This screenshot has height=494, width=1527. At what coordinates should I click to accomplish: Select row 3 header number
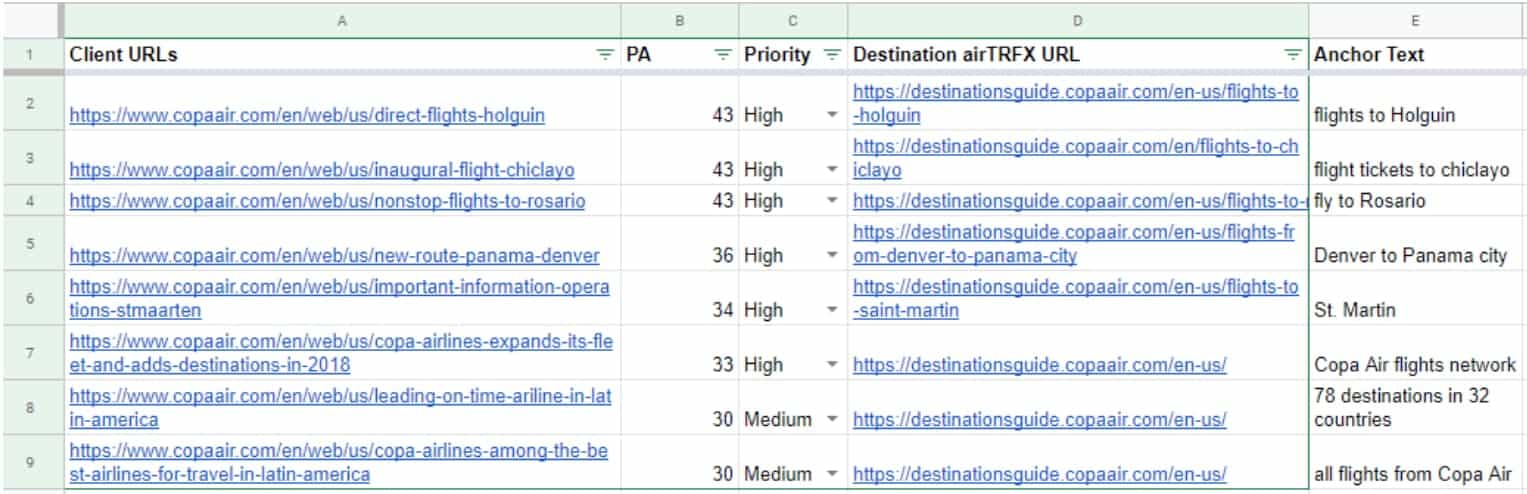(30, 157)
